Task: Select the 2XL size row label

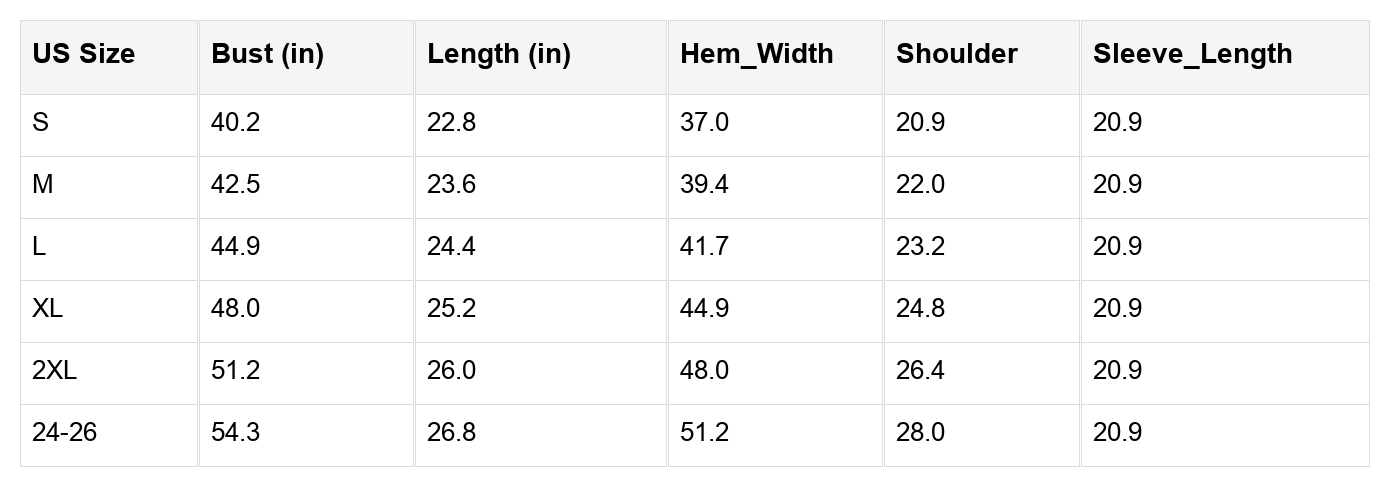Action: (54, 371)
